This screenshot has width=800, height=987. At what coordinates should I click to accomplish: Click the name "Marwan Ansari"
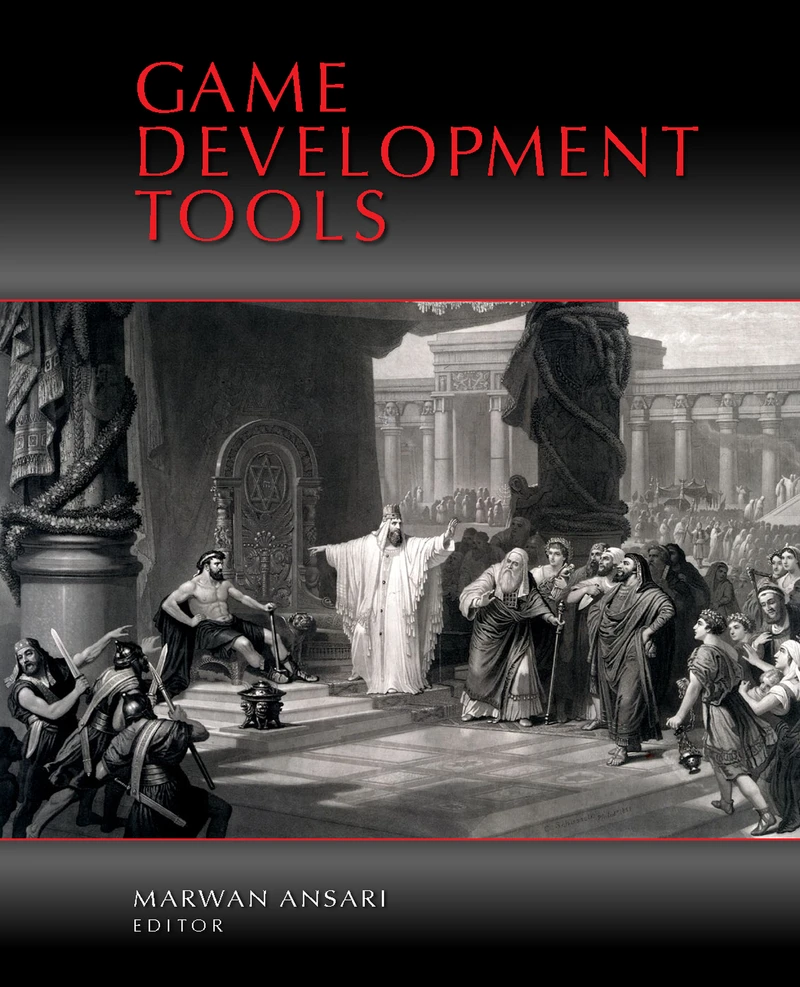pyautogui.click(x=259, y=899)
